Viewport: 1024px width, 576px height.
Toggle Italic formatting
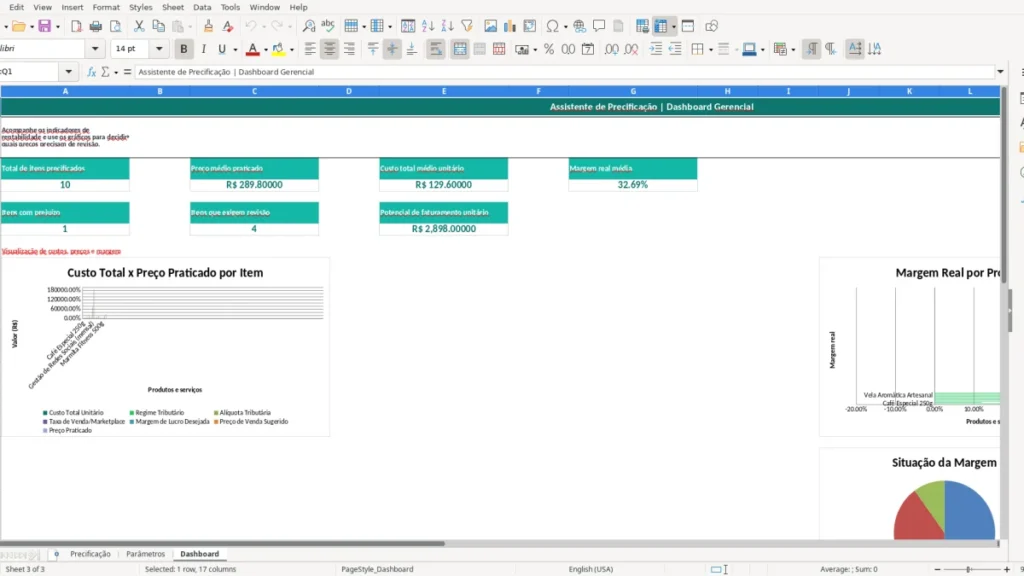pos(204,49)
